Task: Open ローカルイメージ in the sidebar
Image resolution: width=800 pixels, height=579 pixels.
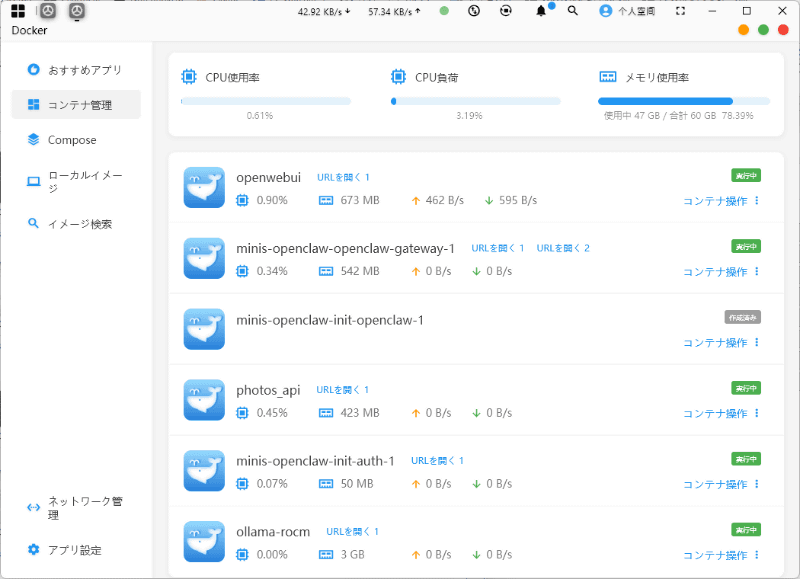Action: click(76, 182)
